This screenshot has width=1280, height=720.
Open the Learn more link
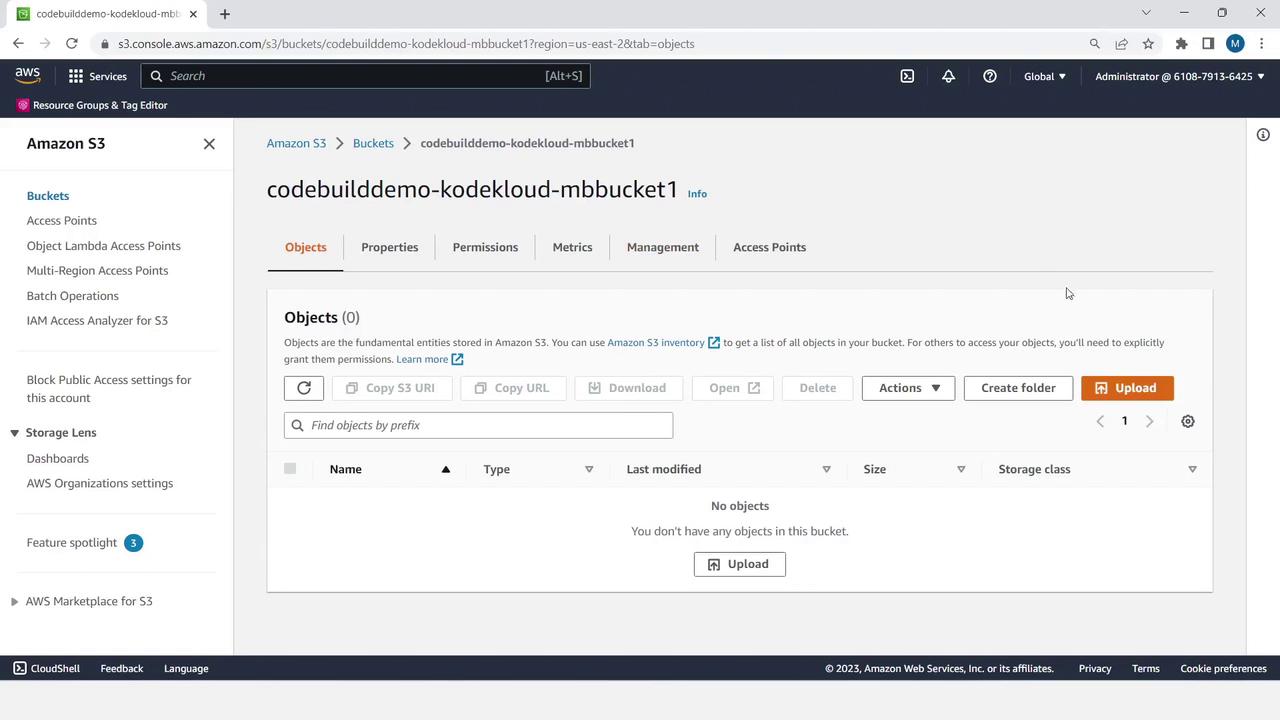[429, 359]
